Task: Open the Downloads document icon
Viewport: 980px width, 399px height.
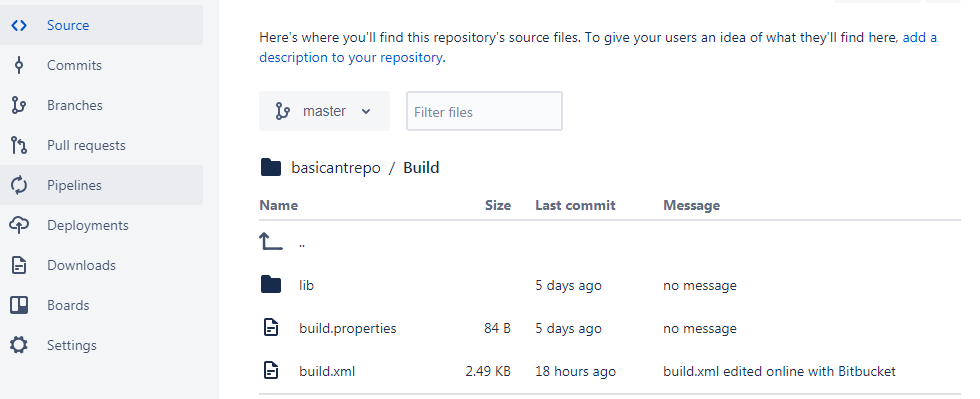Action: tap(19, 265)
